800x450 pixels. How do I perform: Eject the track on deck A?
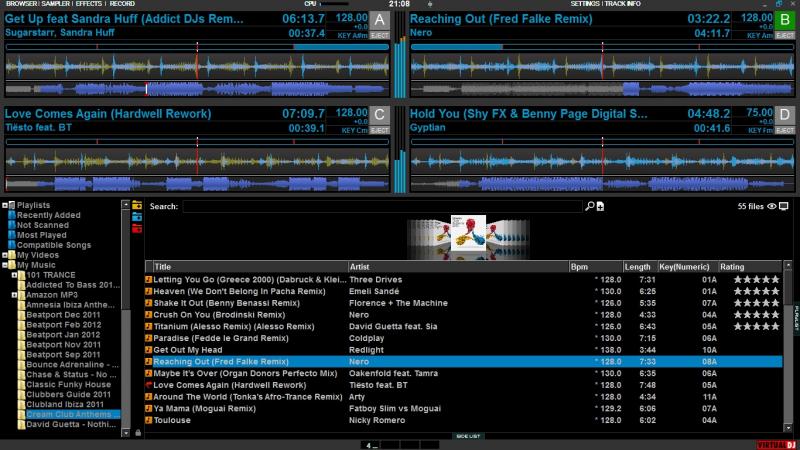[379, 36]
